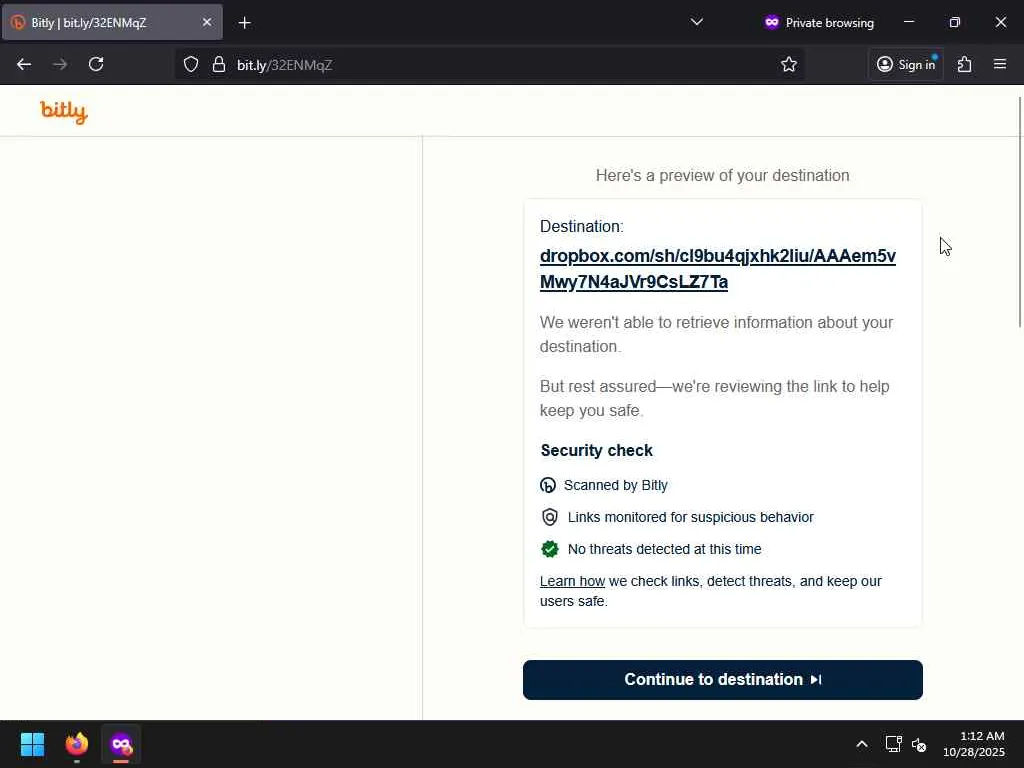Select Firefox private window taskbar icon
Viewport: 1024px width, 768px height.
[x=121, y=744]
